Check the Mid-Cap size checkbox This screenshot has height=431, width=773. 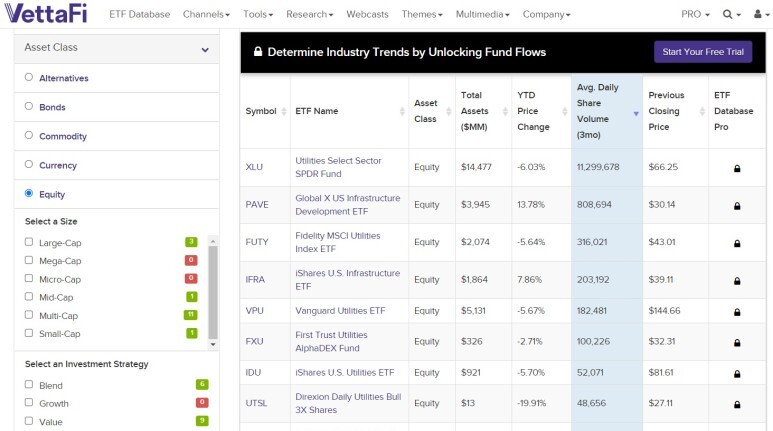pyautogui.click(x=29, y=296)
